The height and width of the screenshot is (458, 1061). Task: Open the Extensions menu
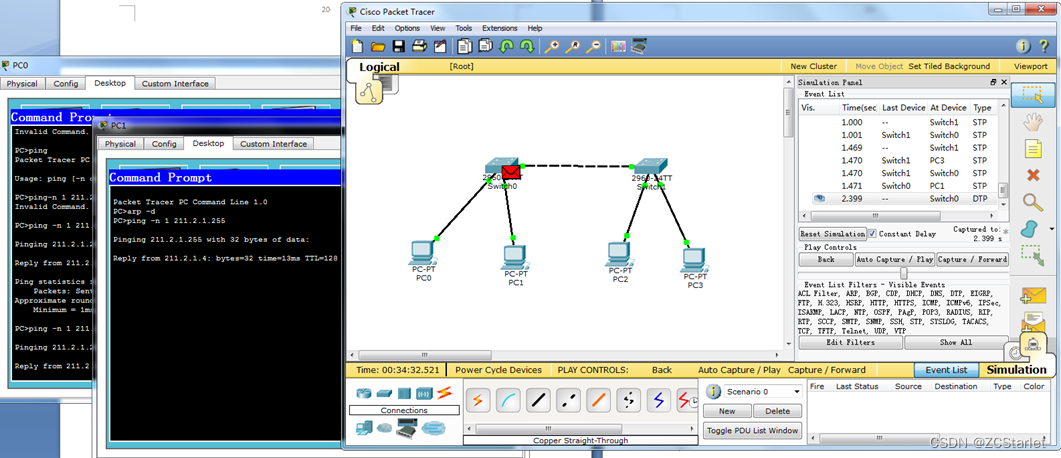tap(499, 28)
